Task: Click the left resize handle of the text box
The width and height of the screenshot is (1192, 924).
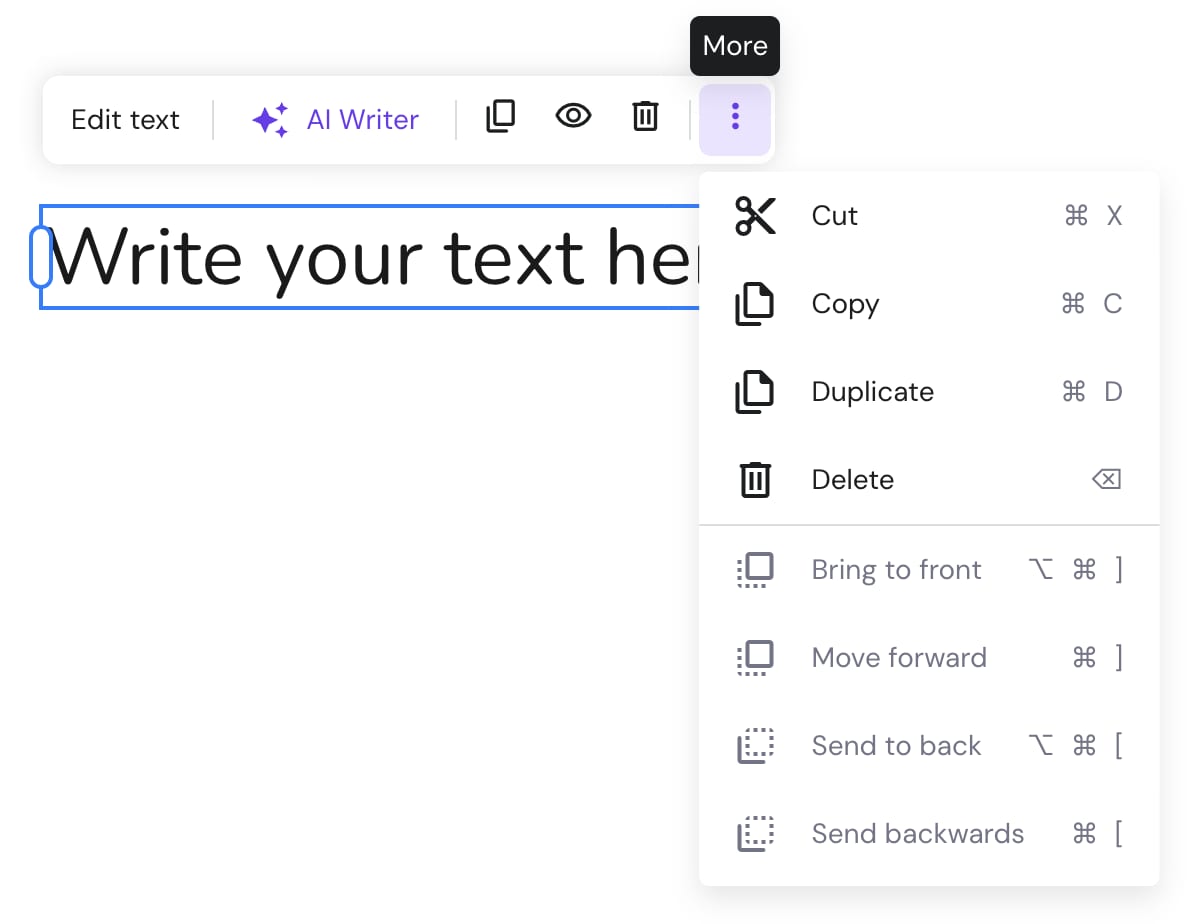Action: click(x=41, y=257)
